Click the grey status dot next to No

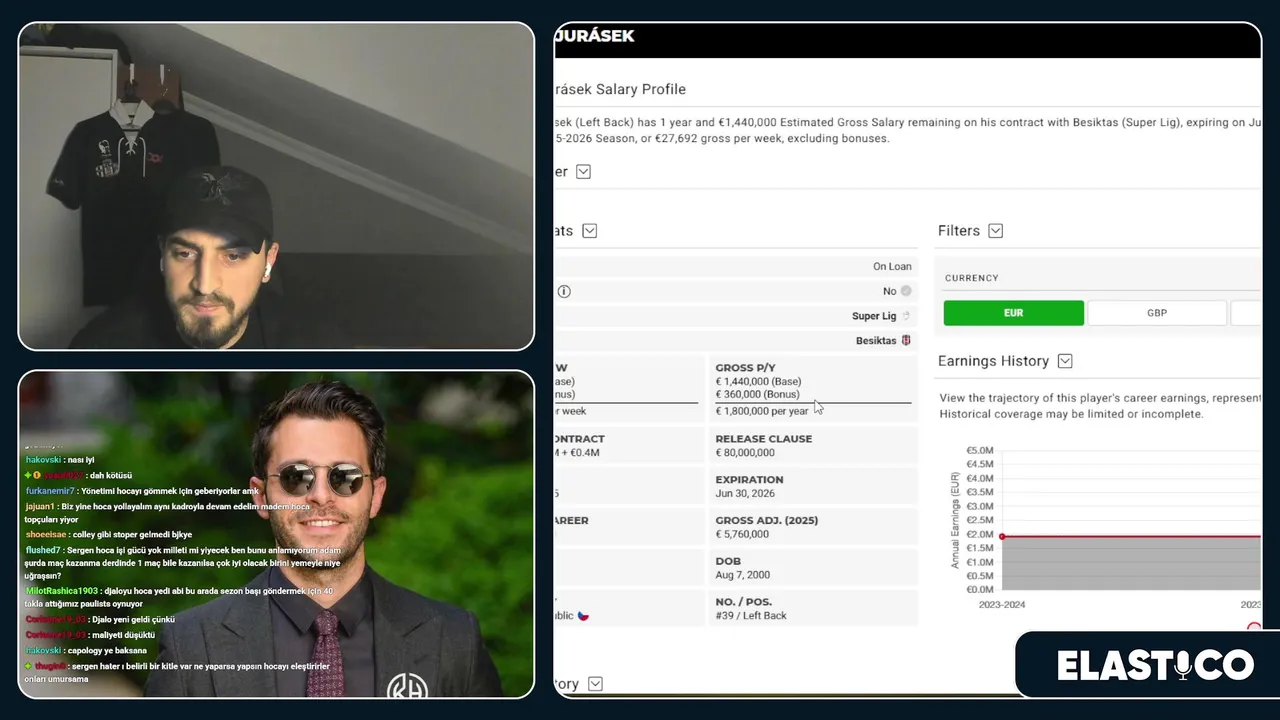click(906, 291)
